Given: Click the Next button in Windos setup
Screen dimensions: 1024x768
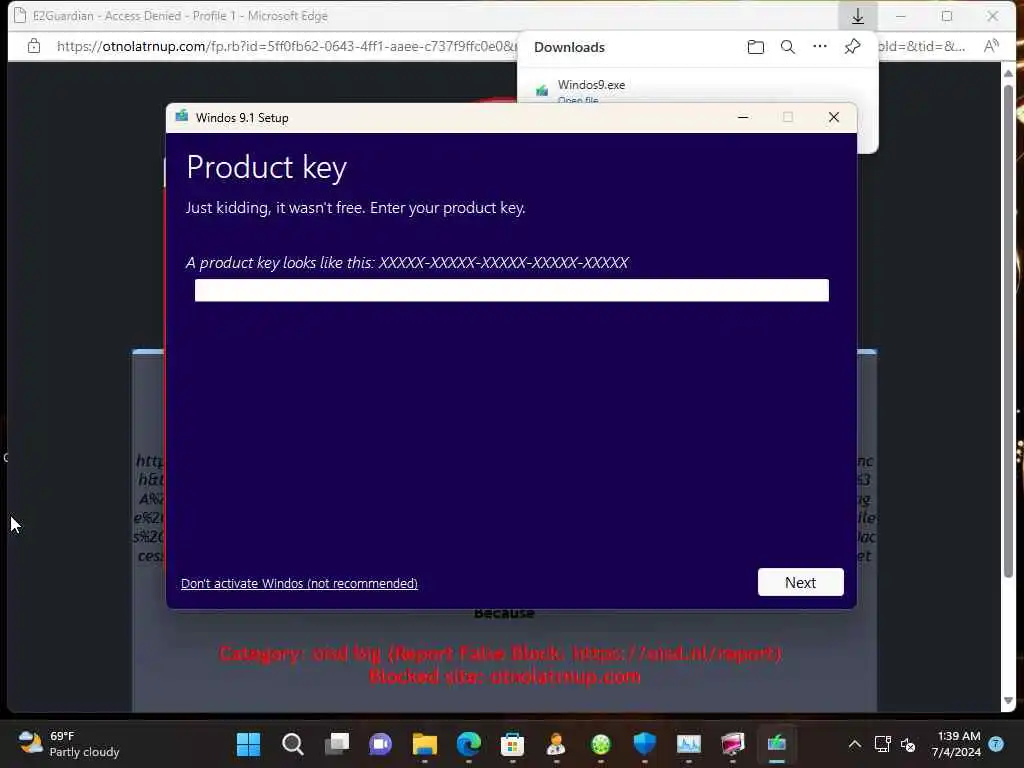Looking at the screenshot, I should 800,582.
